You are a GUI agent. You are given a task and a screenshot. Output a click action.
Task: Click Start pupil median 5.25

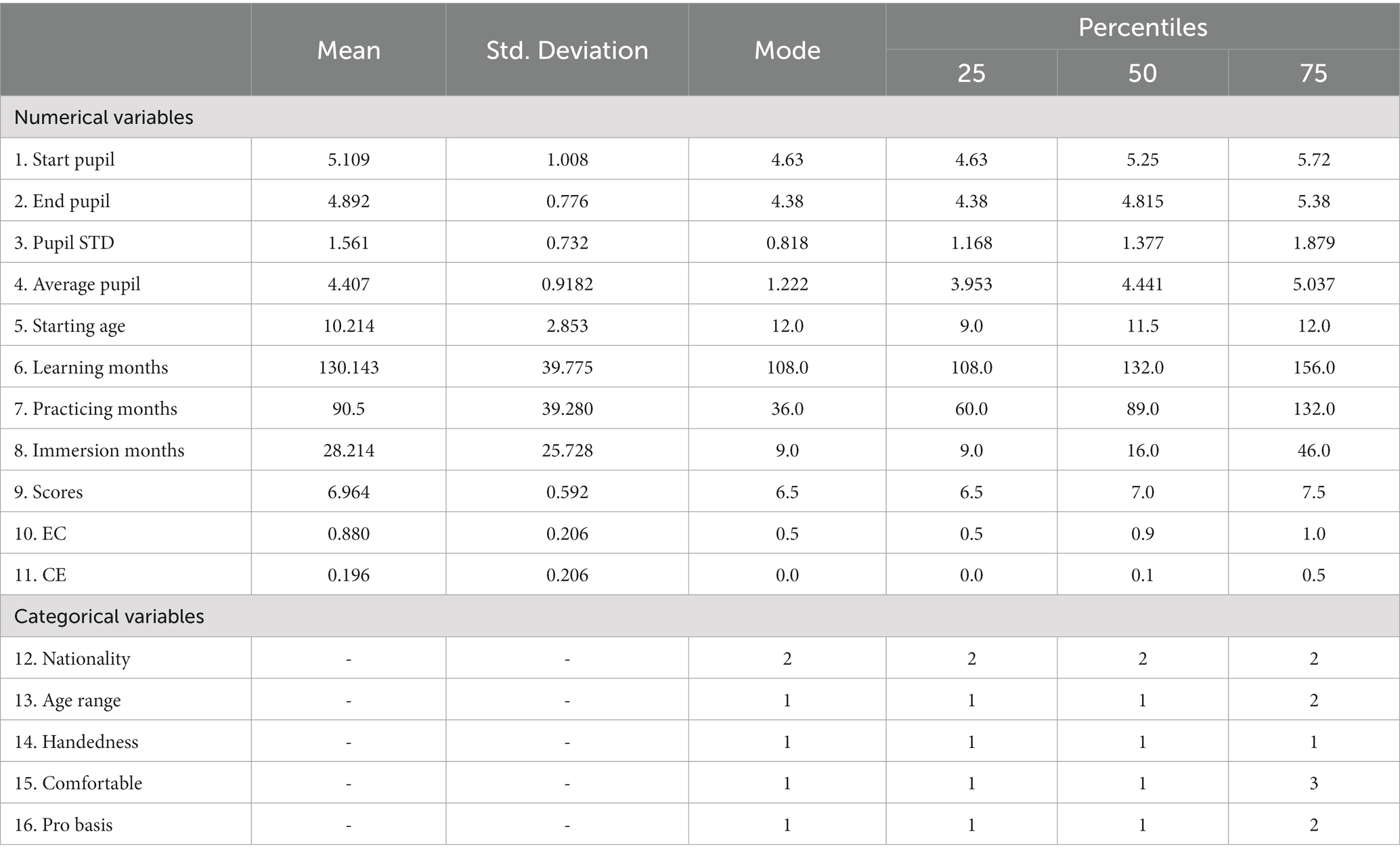coord(1143,160)
